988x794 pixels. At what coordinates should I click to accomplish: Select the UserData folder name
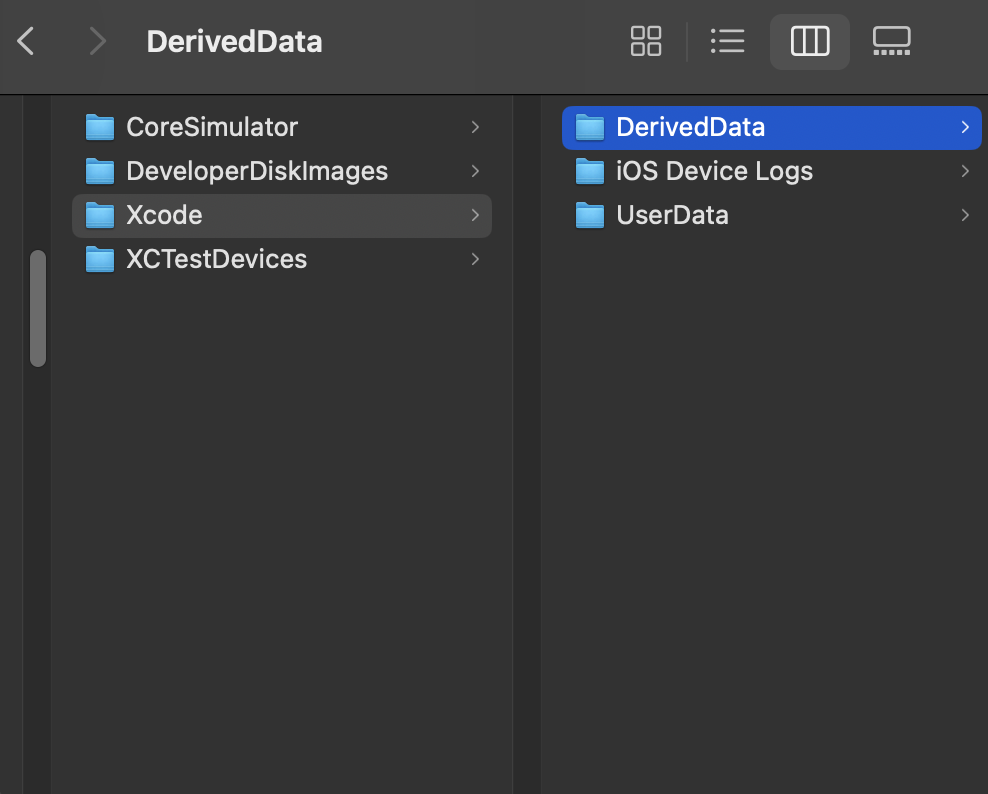tap(672, 216)
